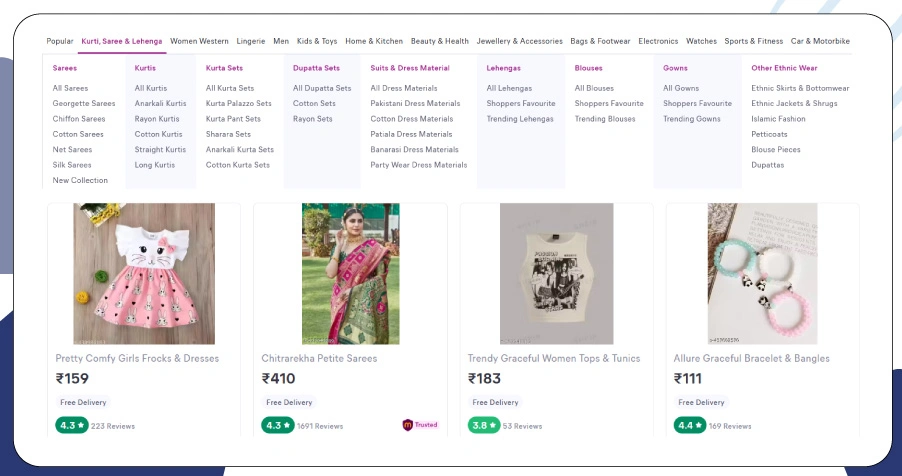
Task: Open Ethnic Jackets & Shrugs
Action: coord(794,103)
